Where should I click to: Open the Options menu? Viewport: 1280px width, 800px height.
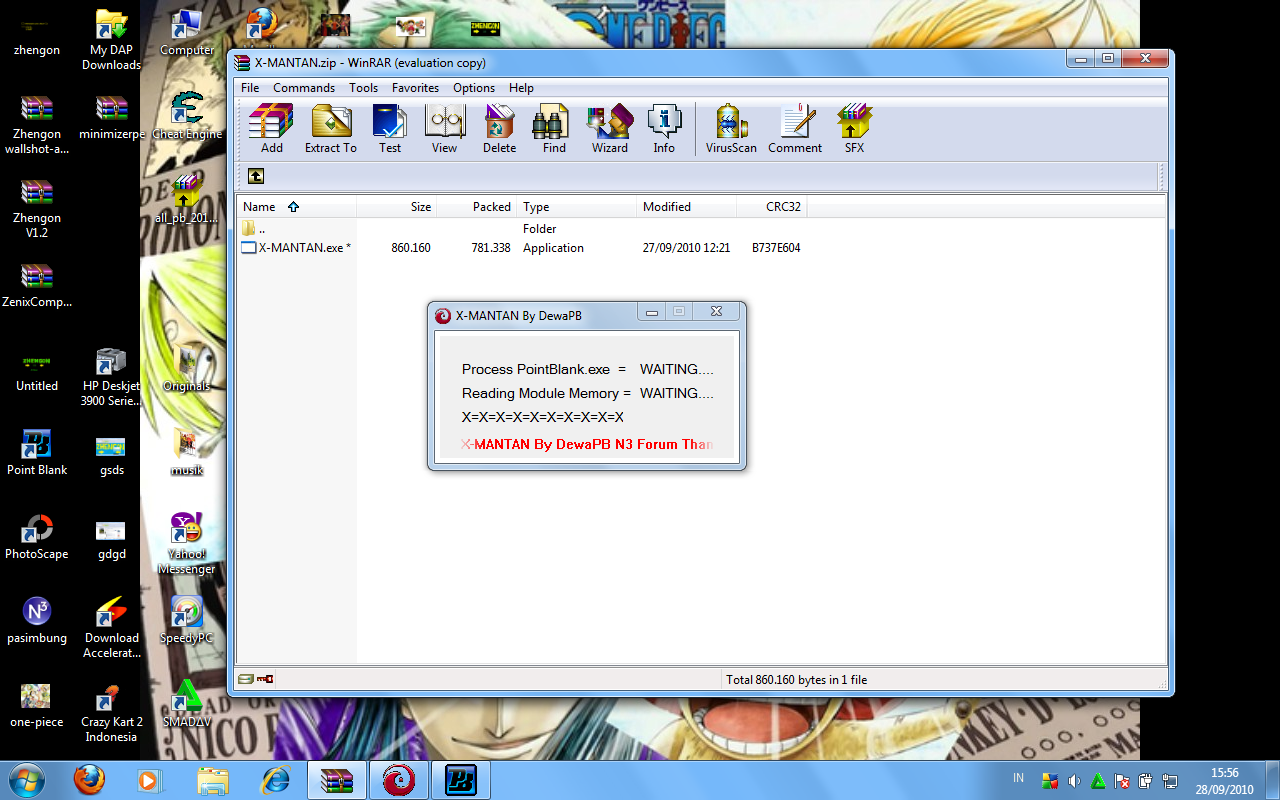coord(473,87)
